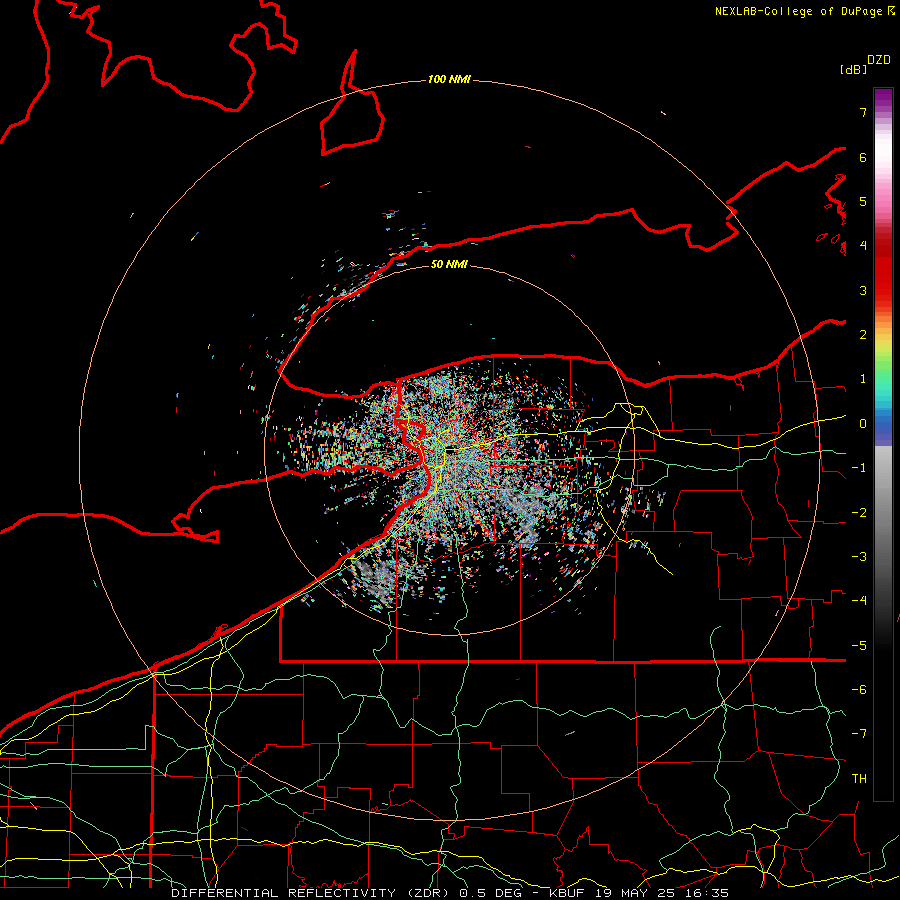Viewport: 900px width, 900px height.
Task: Click the -3 dB value on color scale
Action: click(859, 557)
